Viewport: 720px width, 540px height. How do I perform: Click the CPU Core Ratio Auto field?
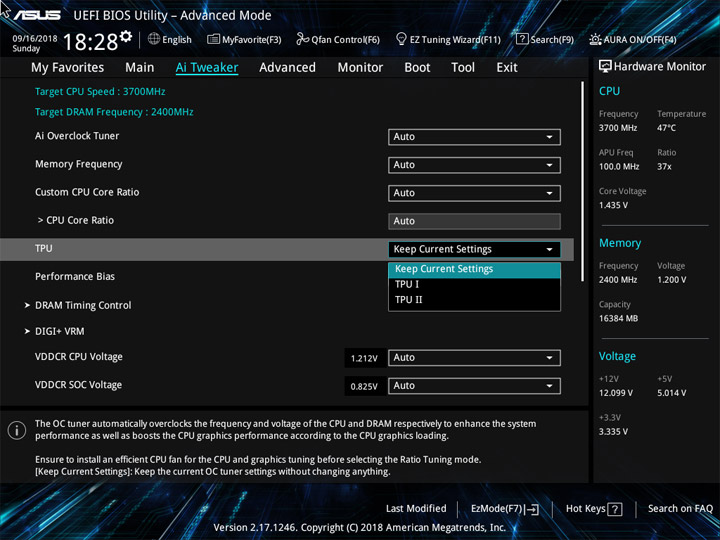(x=474, y=221)
